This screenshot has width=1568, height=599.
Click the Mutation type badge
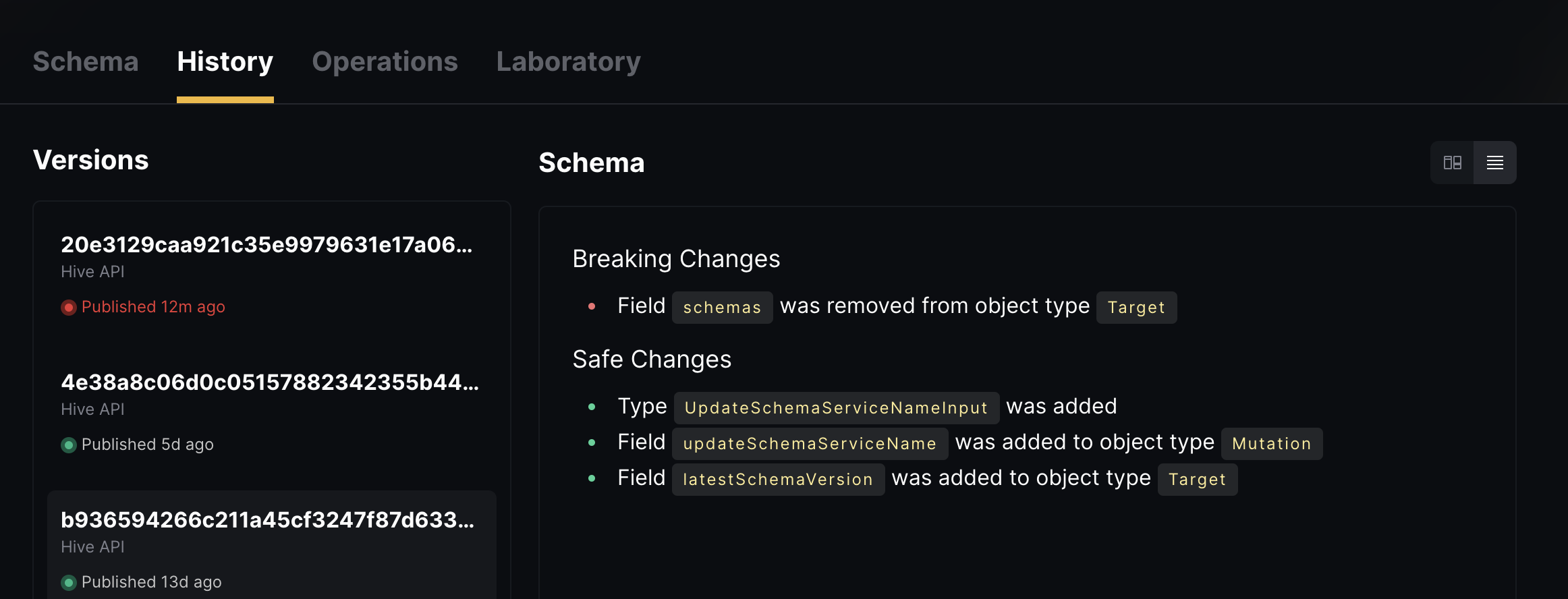pyautogui.click(x=1271, y=443)
